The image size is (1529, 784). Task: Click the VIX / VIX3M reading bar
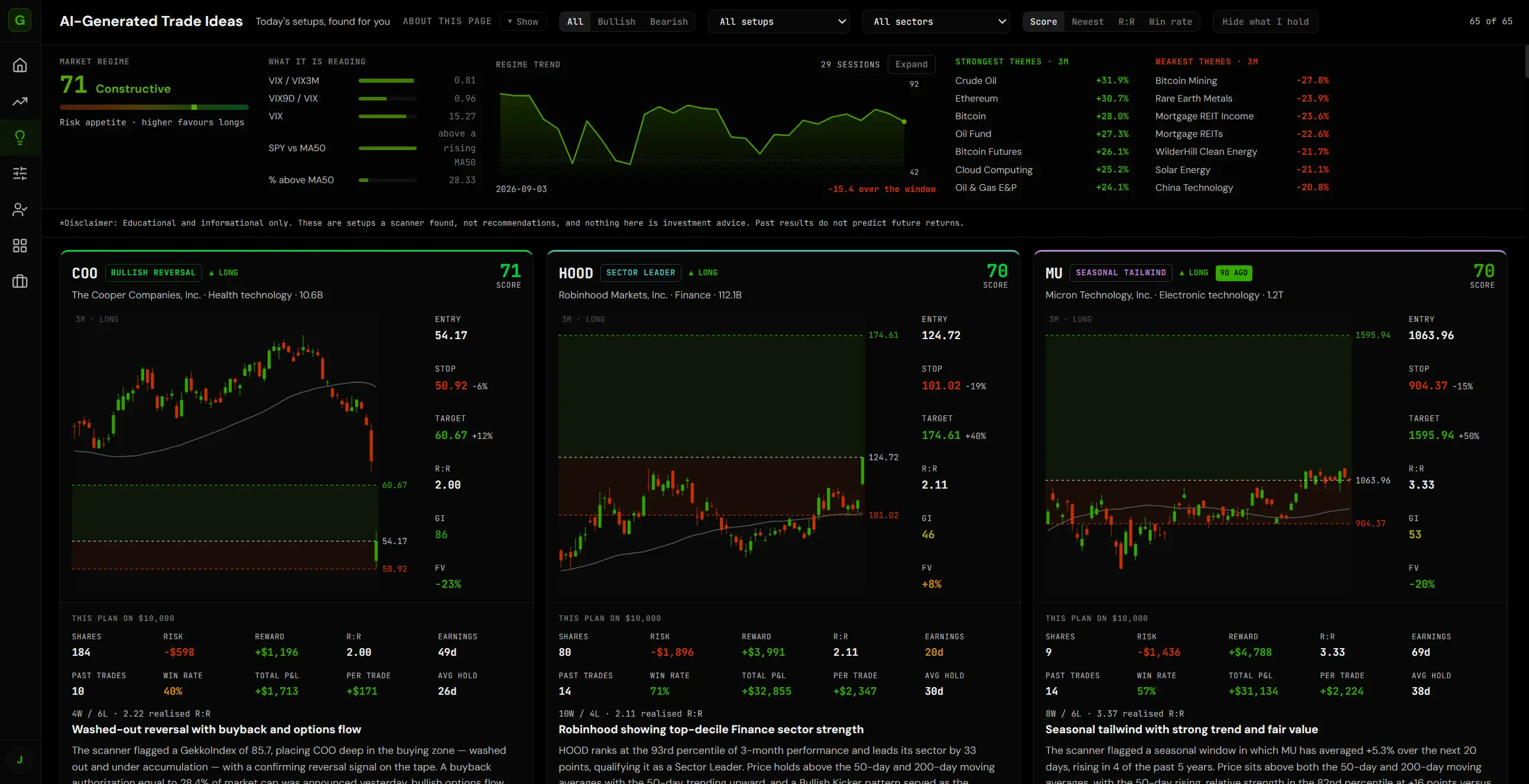point(387,81)
